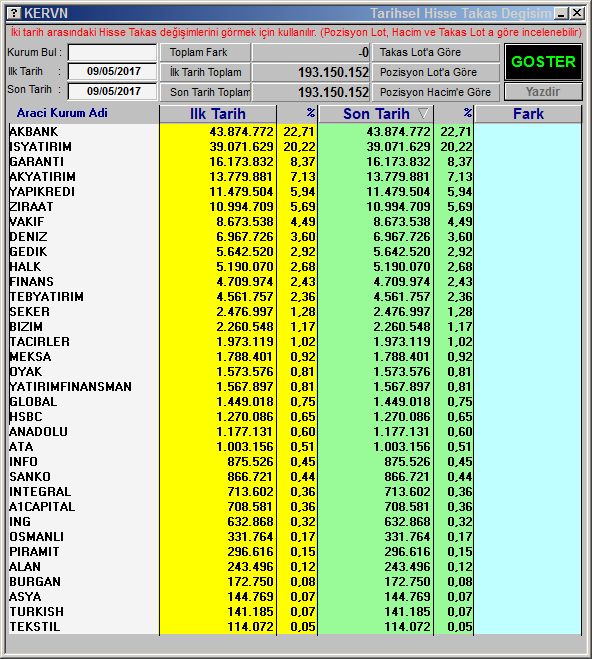The image size is (592, 659).
Task: Select the ALAN row
Action: 295,567
